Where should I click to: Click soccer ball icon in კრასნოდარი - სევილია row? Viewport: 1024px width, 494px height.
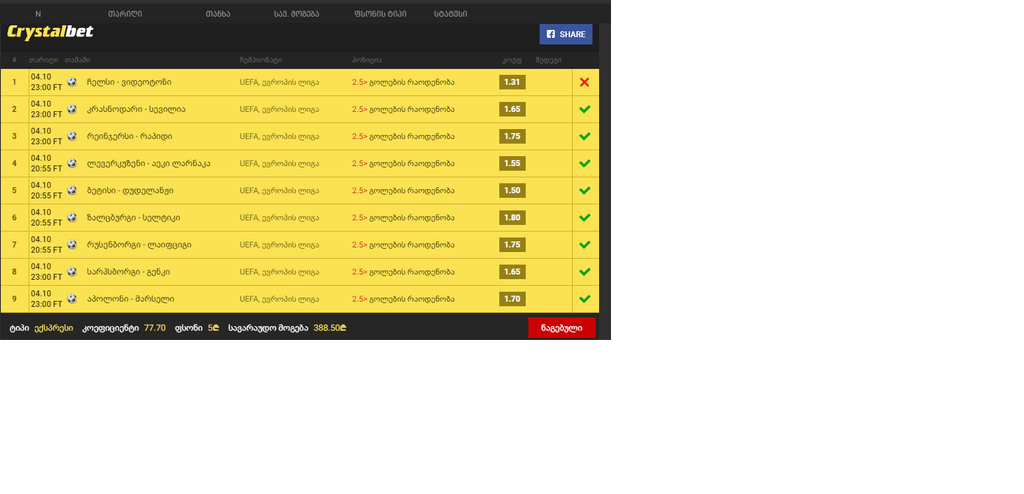coord(72,109)
